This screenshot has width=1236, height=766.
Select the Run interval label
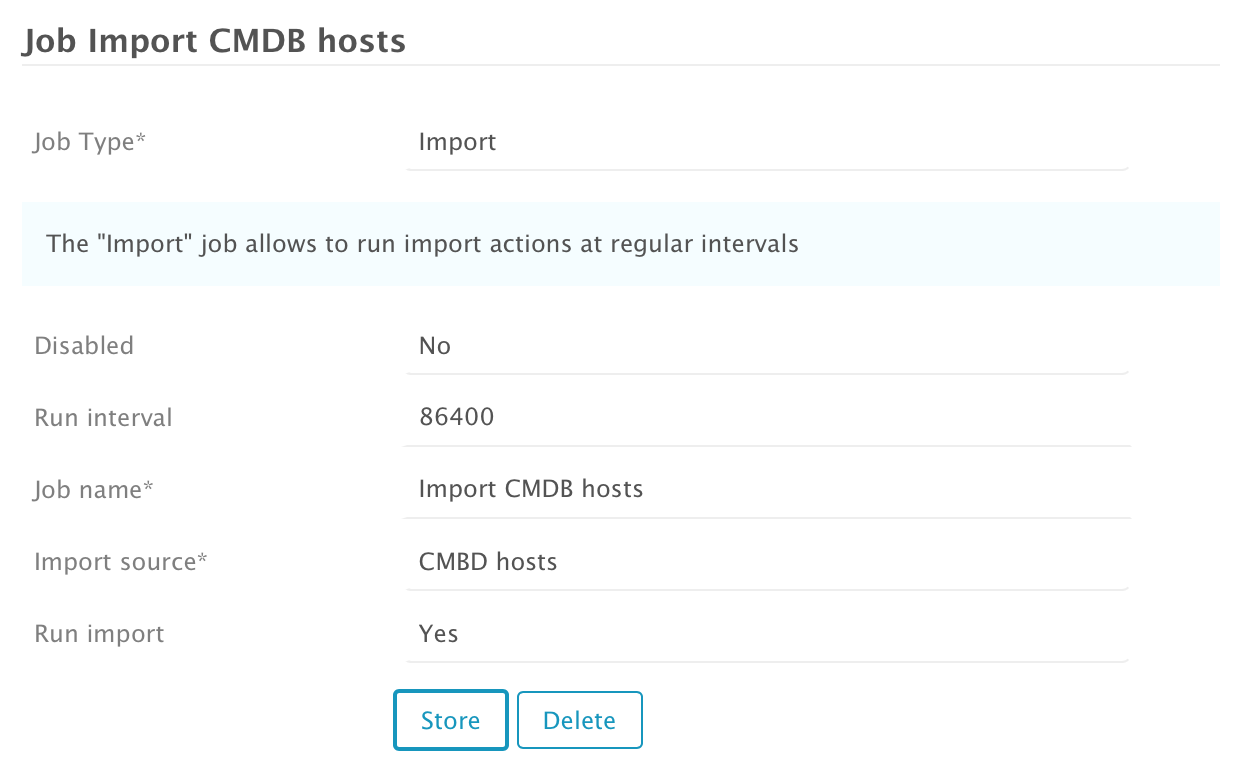pyautogui.click(x=103, y=418)
